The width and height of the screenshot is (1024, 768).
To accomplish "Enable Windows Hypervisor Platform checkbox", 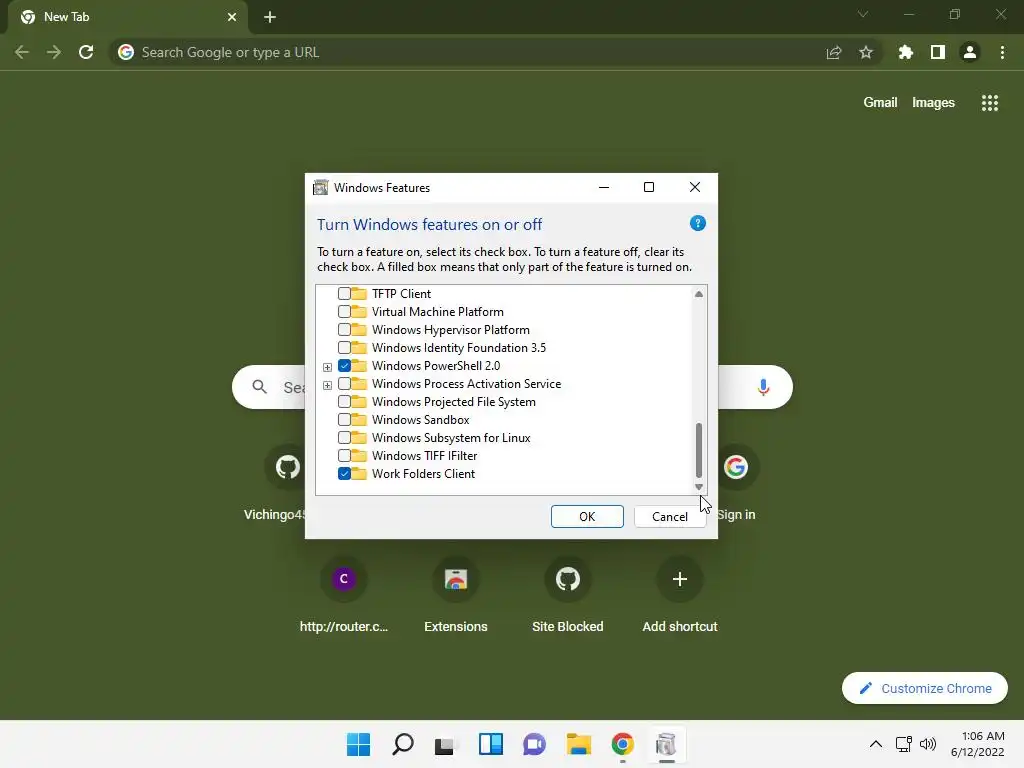I will 344,330.
